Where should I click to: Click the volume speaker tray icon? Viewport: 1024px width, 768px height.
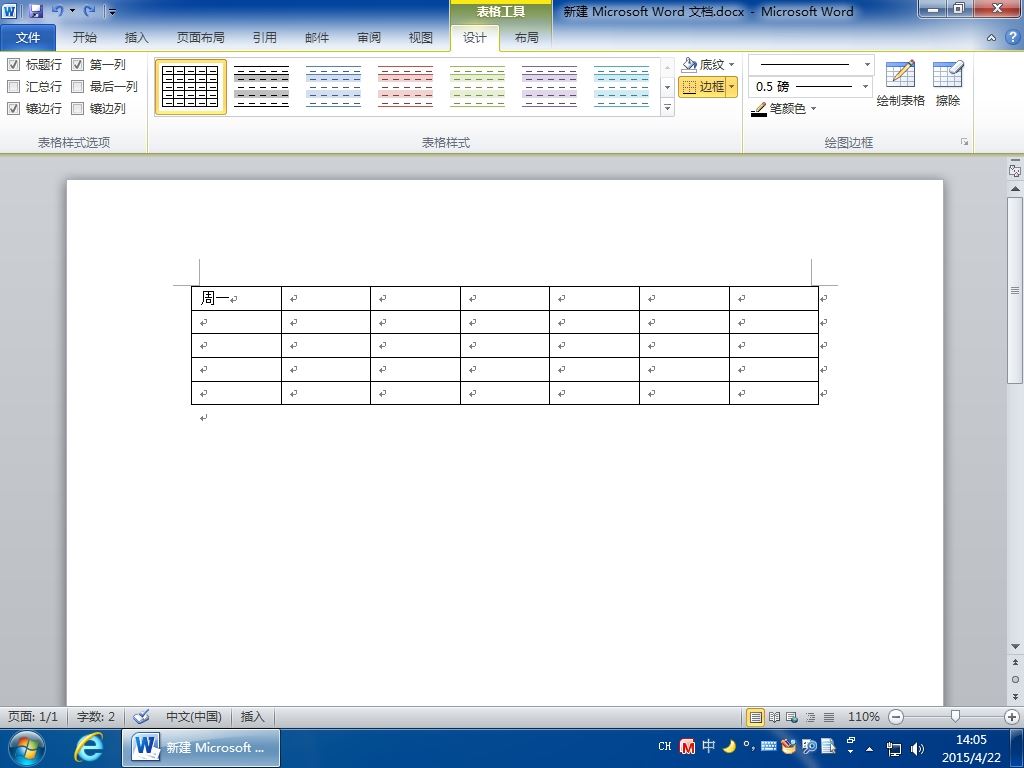click(918, 749)
